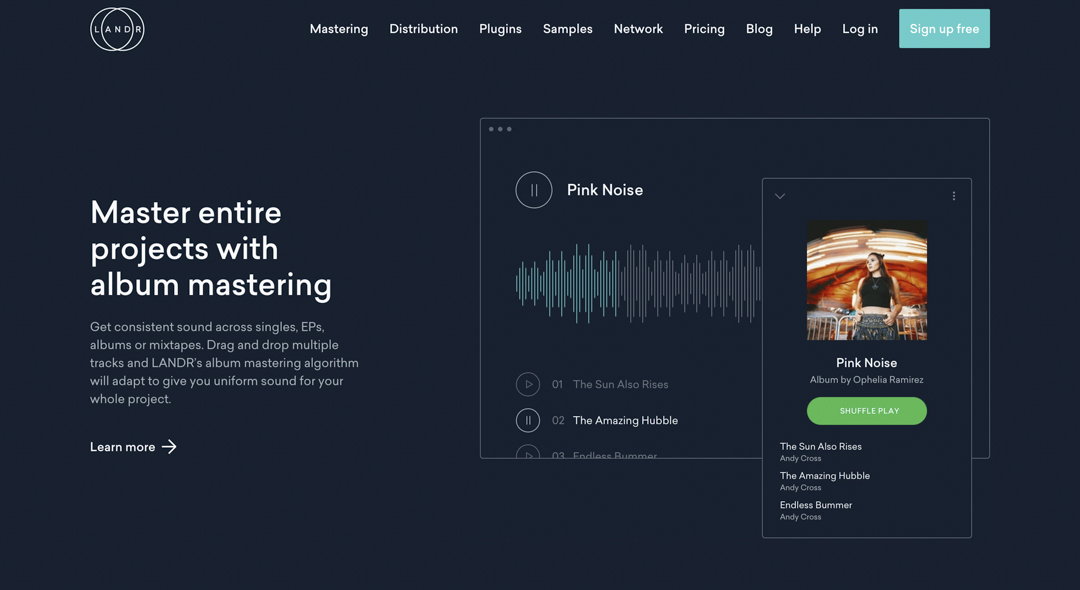1080x590 pixels.
Task: Click the Master entire projects heading
Action: pyautogui.click(x=211, y=249)
